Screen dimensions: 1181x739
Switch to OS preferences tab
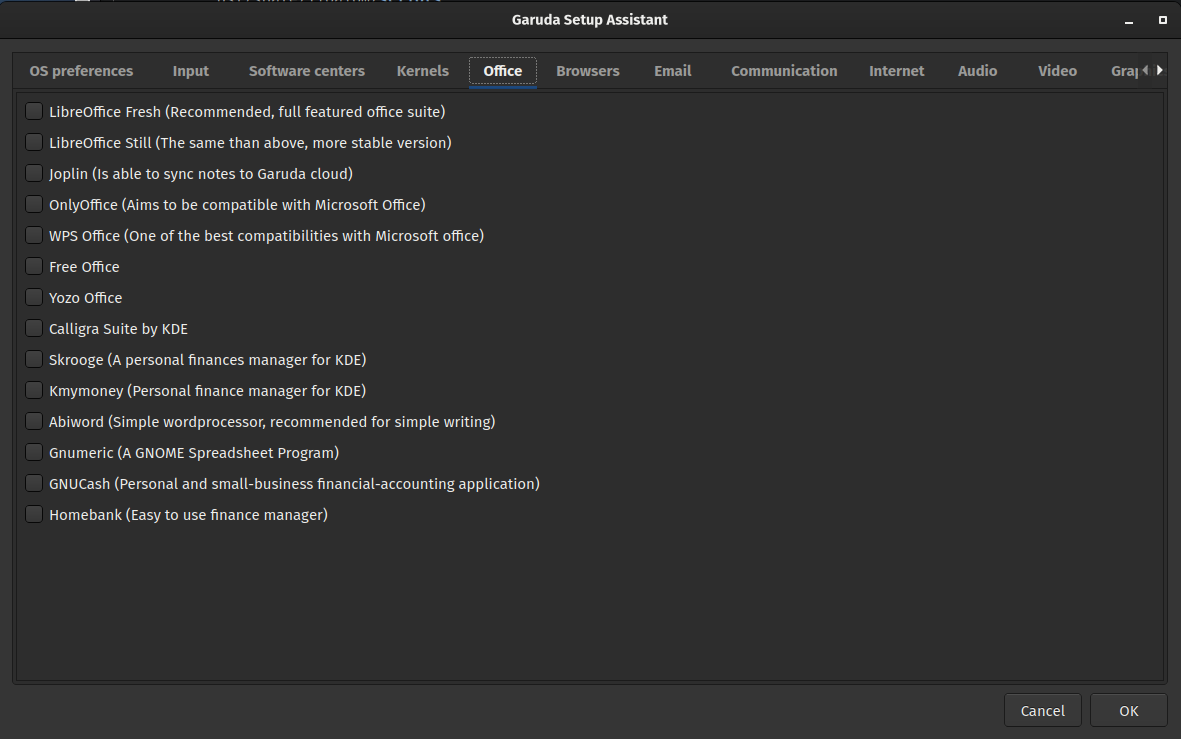pyautogui.click(x=81, y=71)
